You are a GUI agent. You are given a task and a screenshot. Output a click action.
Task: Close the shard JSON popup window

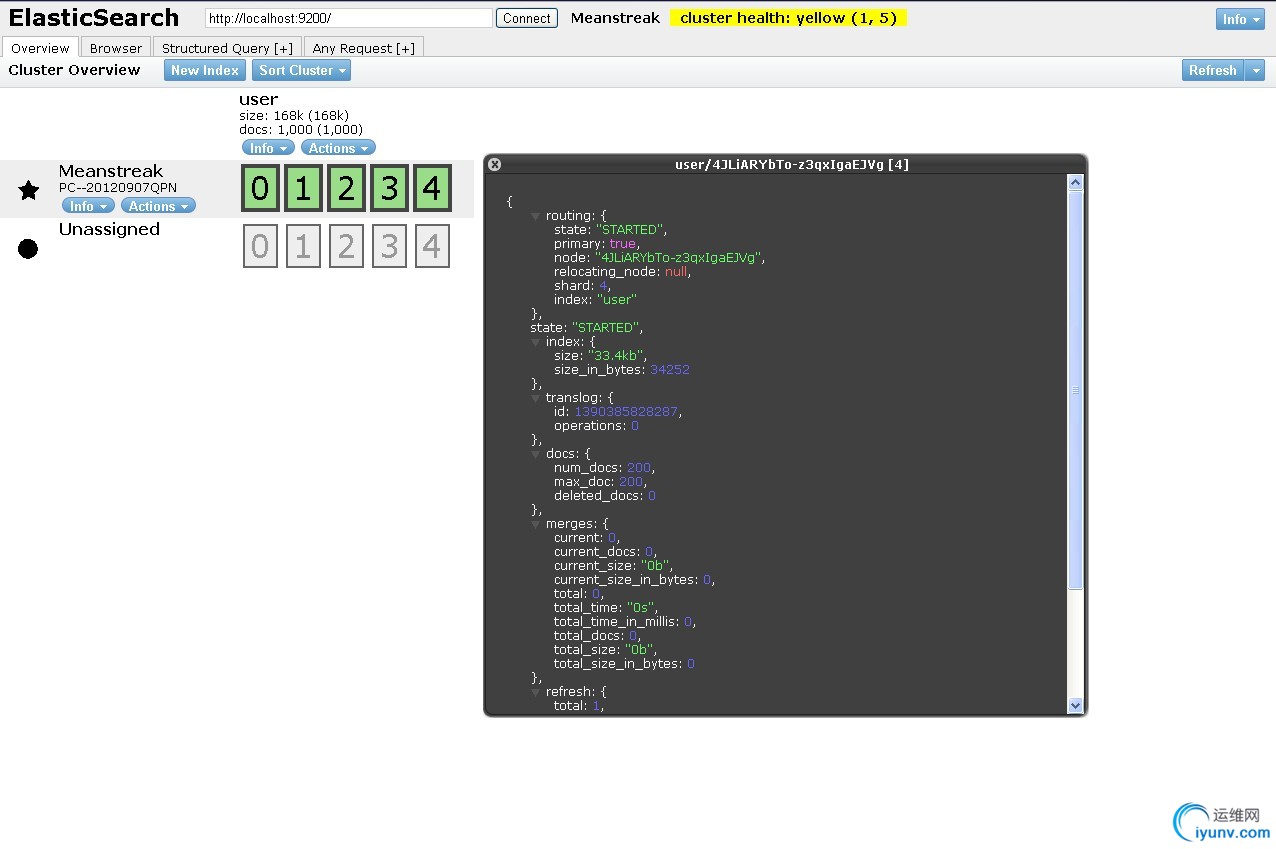pos(494,165)
